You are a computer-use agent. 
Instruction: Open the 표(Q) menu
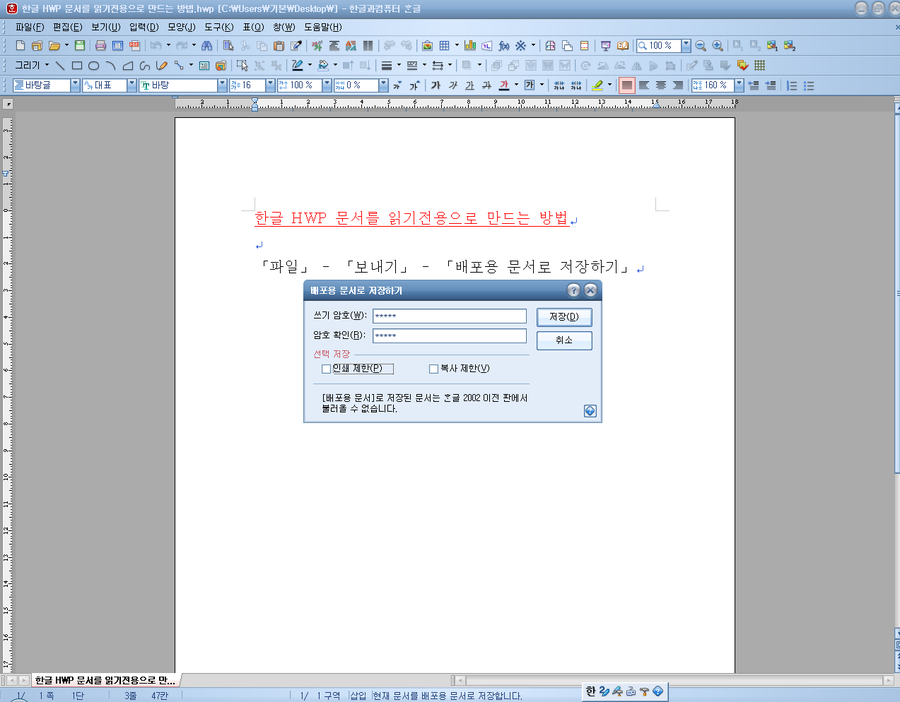pyautogui.click(x=253, y=27)
